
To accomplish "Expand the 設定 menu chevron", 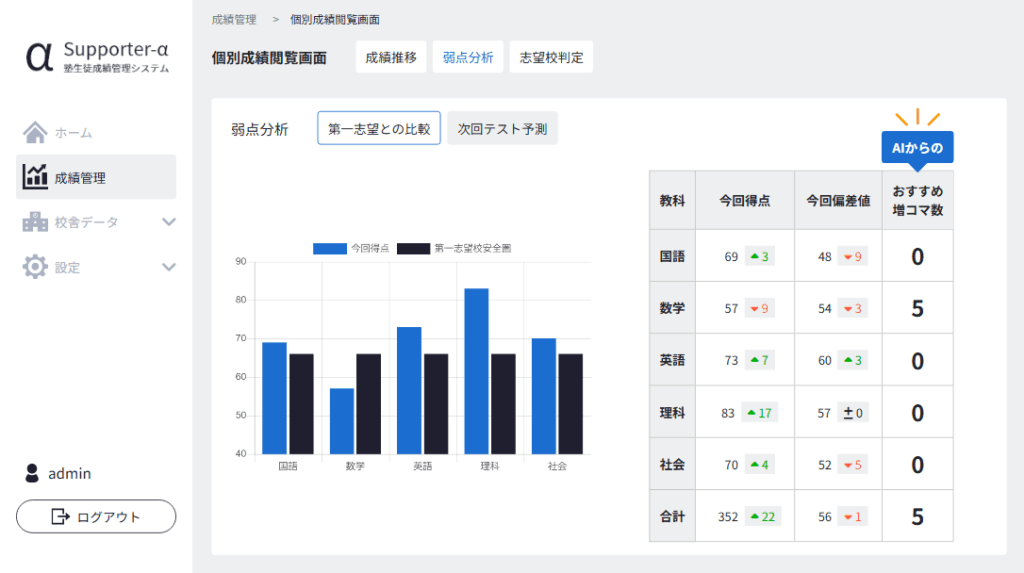I will coord(168,267).
